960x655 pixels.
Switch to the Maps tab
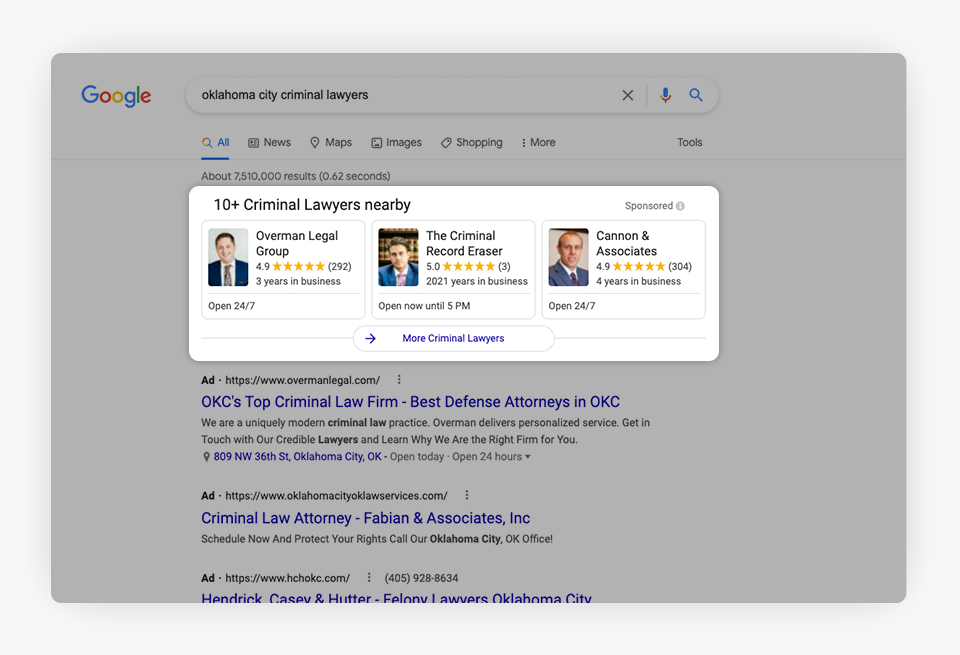coord(331,143)
